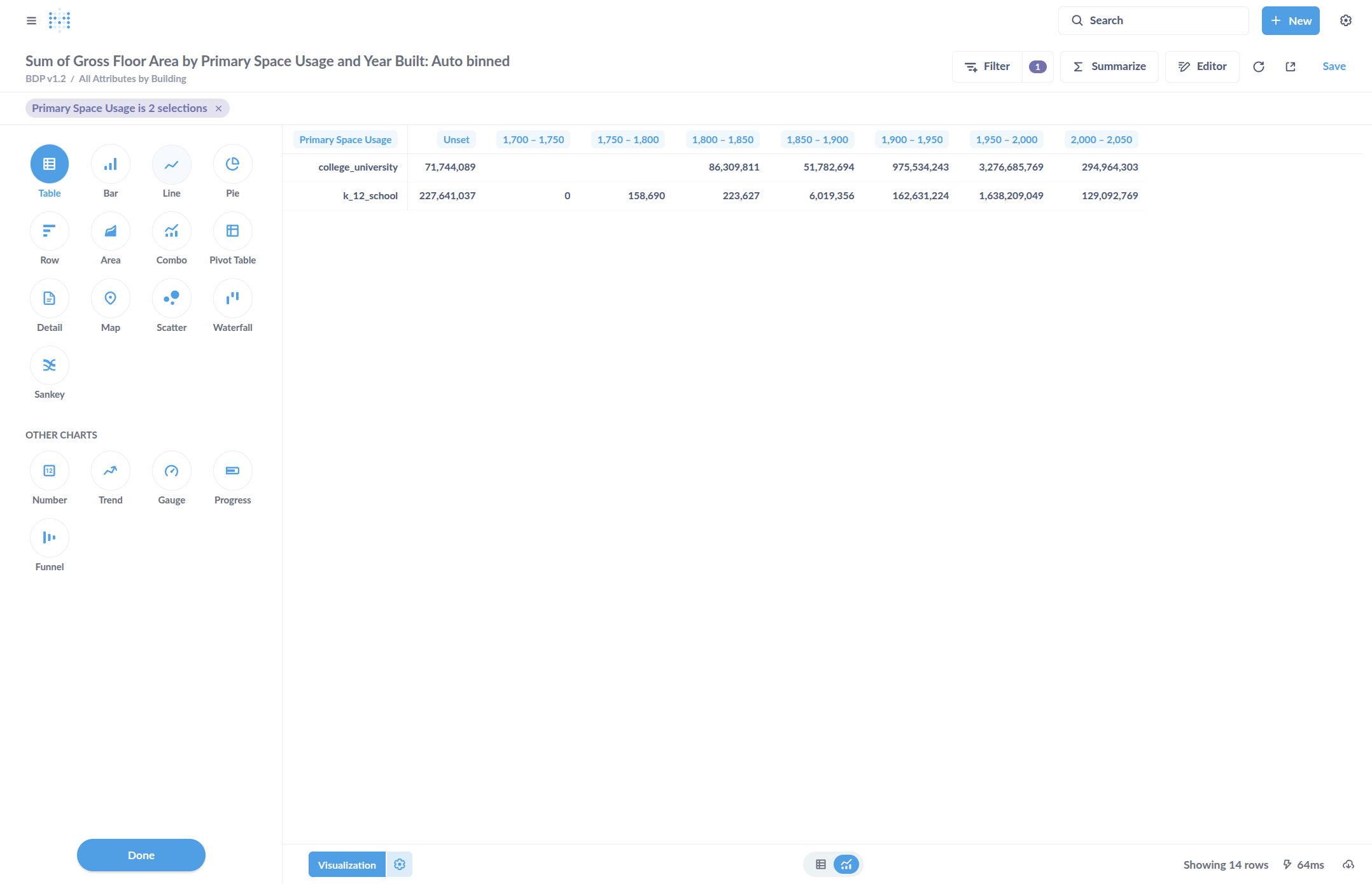This screenshot has width=1372, height=884.
Task: Open the Summarize panel
Action: tap(1109, 67)
